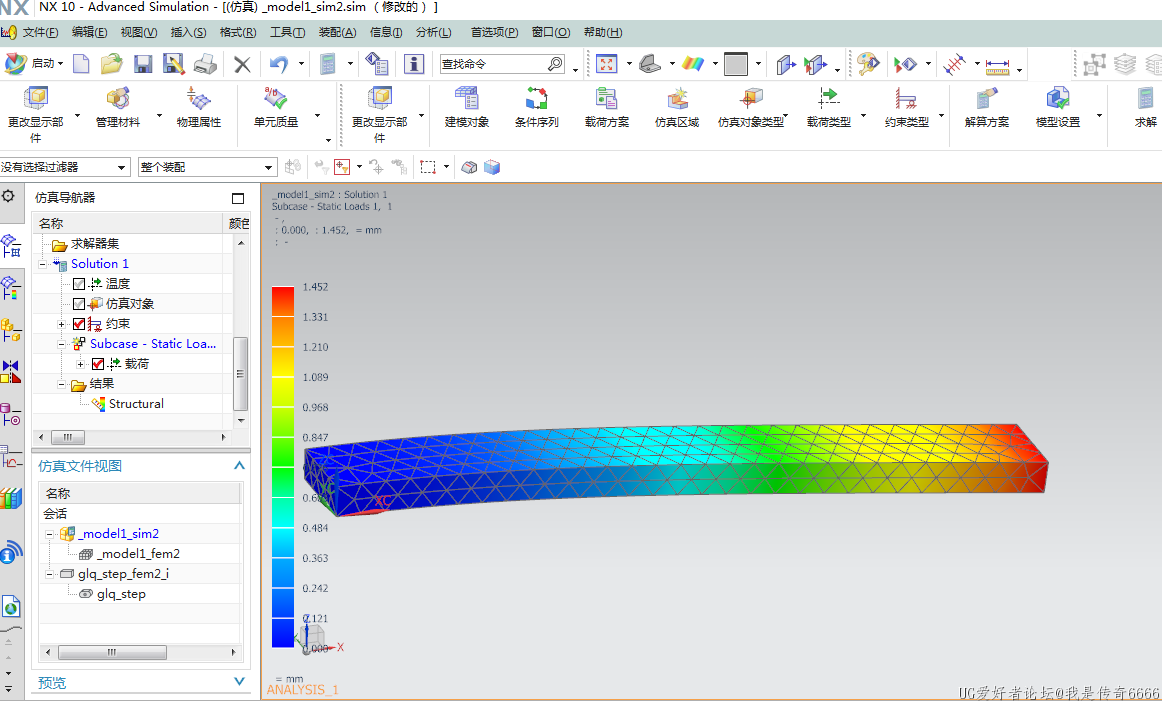Click the Fit view icon
Image resolution: width=1162 pixels, height=705 pixels.
click(x=606, y=64)
